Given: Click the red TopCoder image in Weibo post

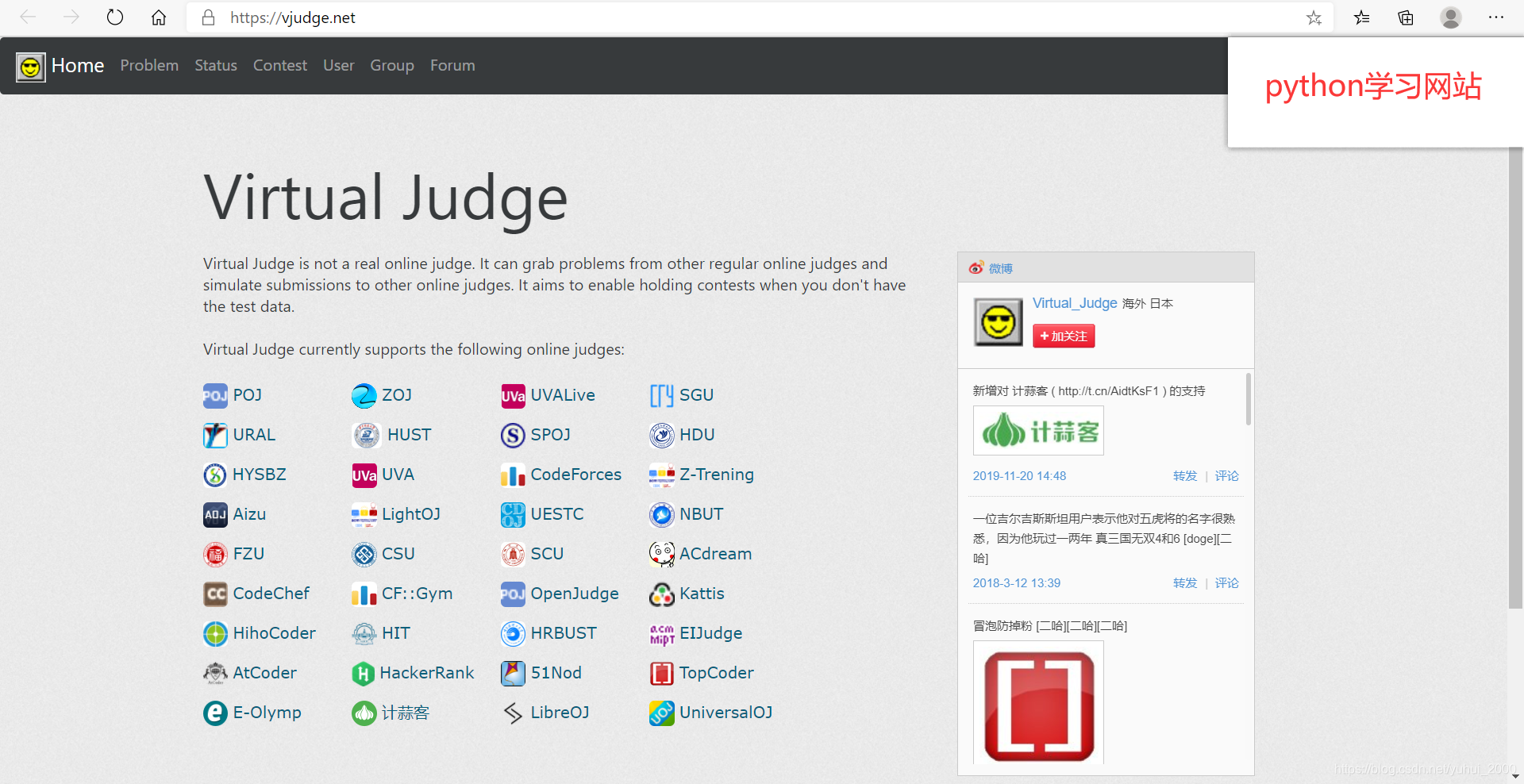Looking at the screenshot, I should (x=1038, y=704).
